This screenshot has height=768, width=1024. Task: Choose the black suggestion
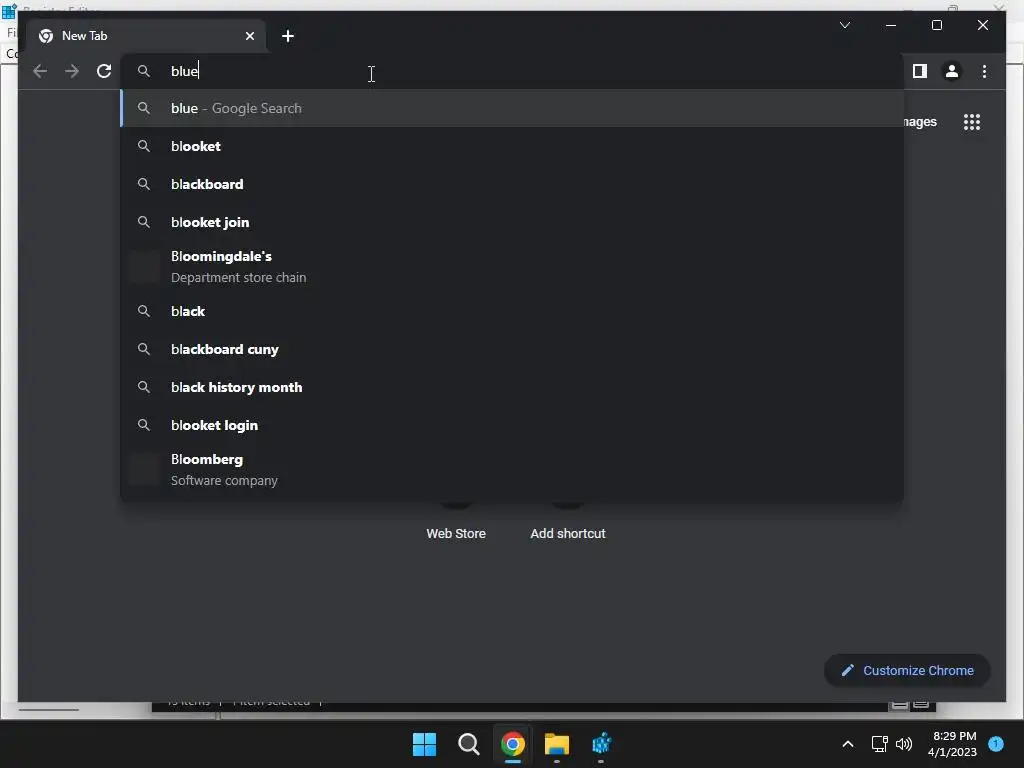(513, 312)
